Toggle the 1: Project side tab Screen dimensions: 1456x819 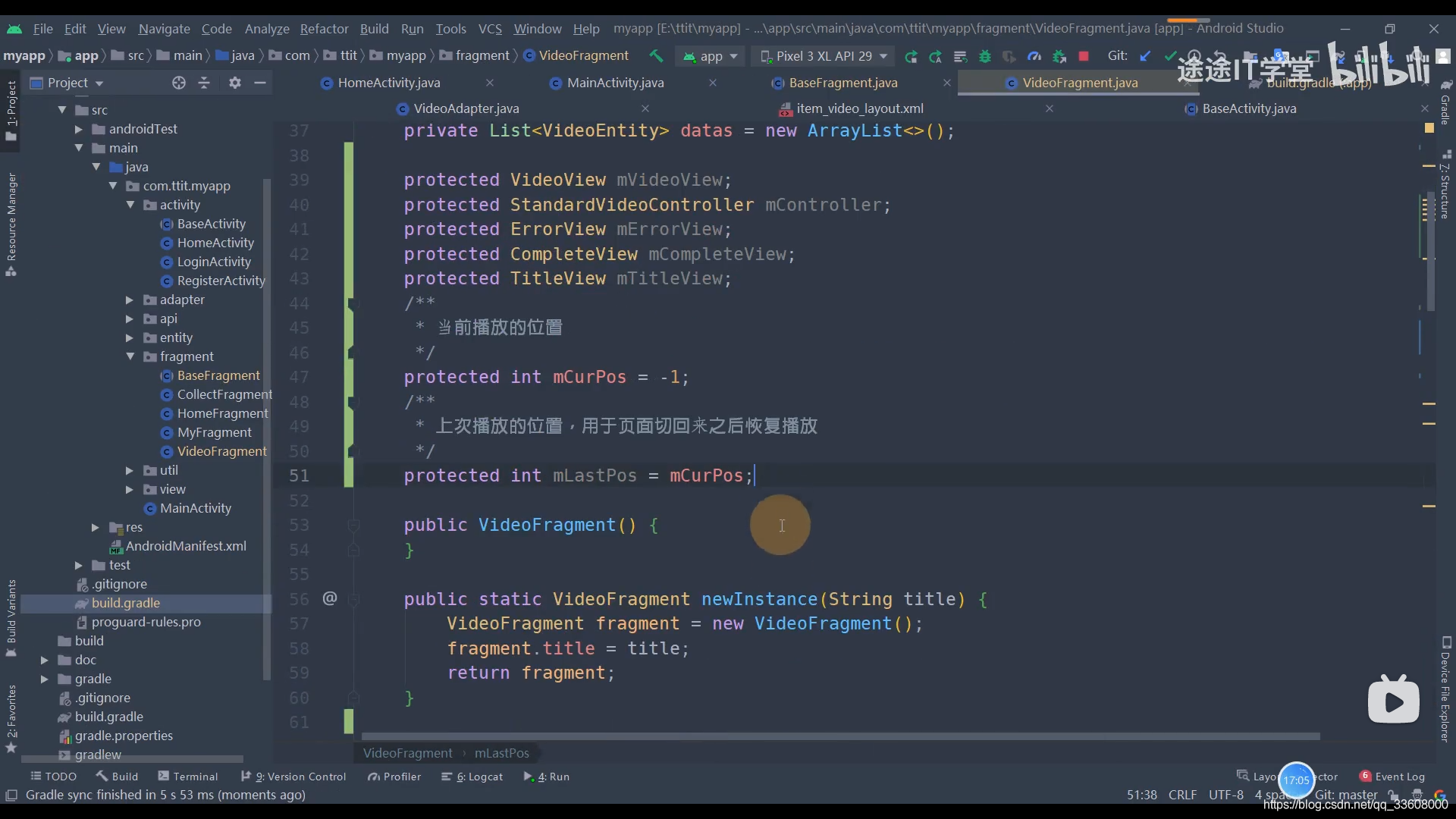11,111
